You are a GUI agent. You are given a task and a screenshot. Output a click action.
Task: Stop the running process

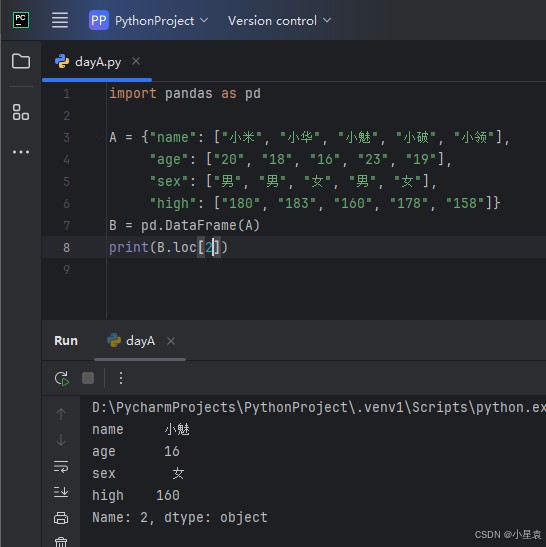[88, 378]
